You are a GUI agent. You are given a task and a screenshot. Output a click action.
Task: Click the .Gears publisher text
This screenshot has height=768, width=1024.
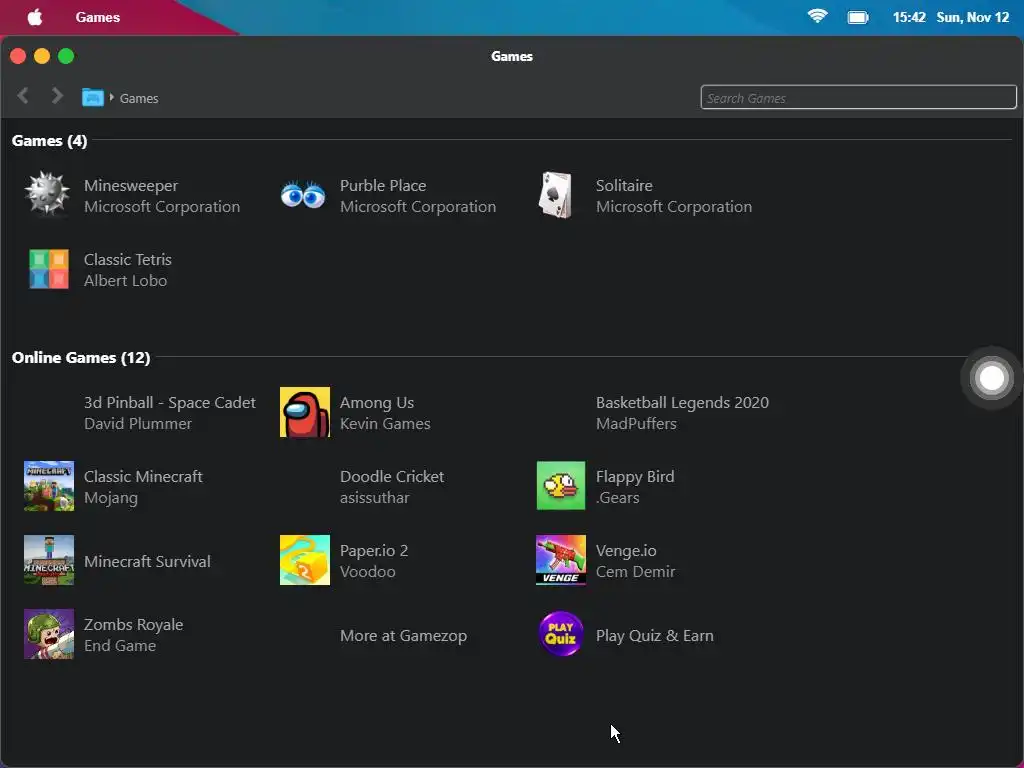coord(617,498)
